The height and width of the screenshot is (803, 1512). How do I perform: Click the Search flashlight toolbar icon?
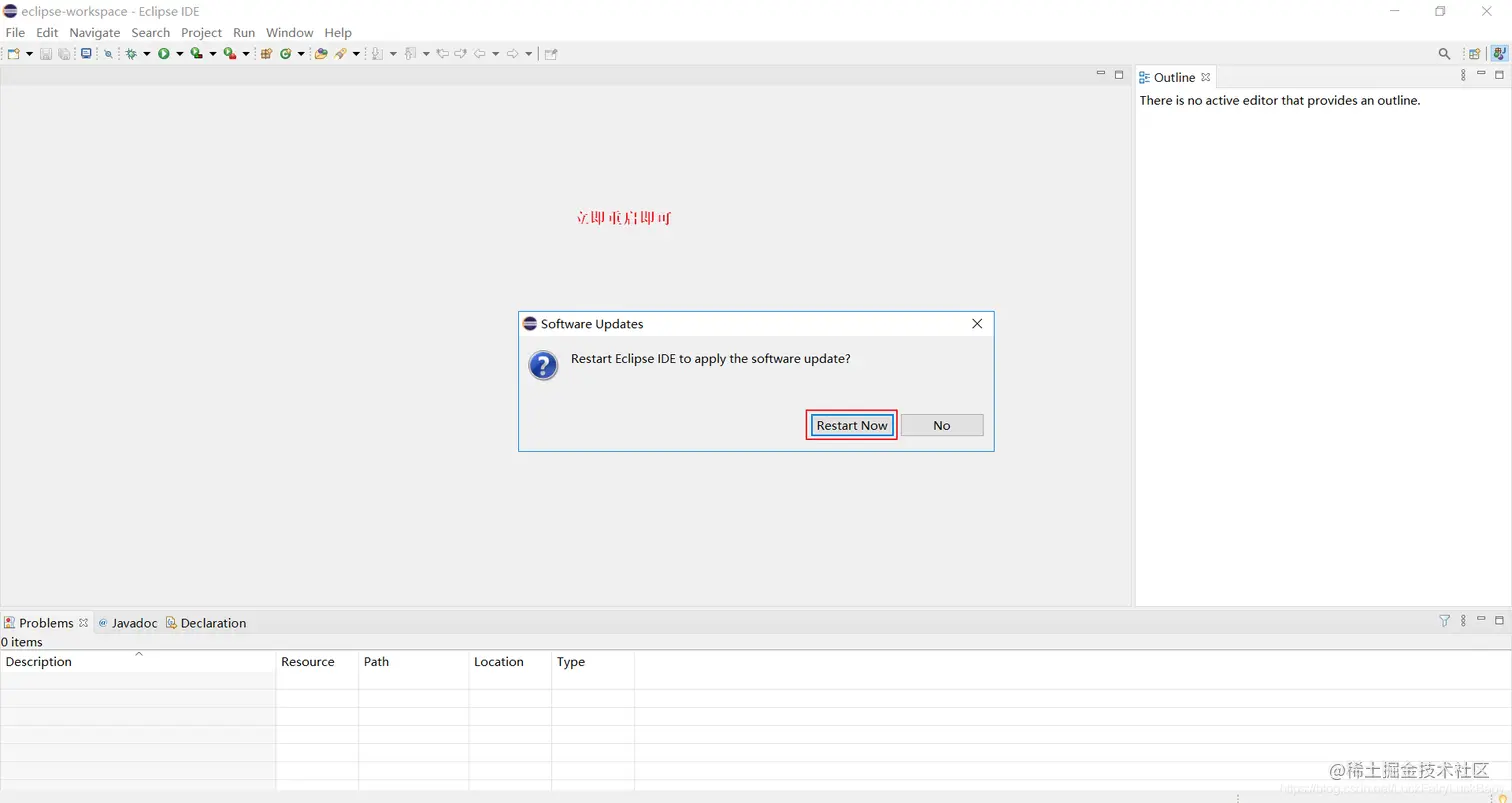[x=340, y=53]
